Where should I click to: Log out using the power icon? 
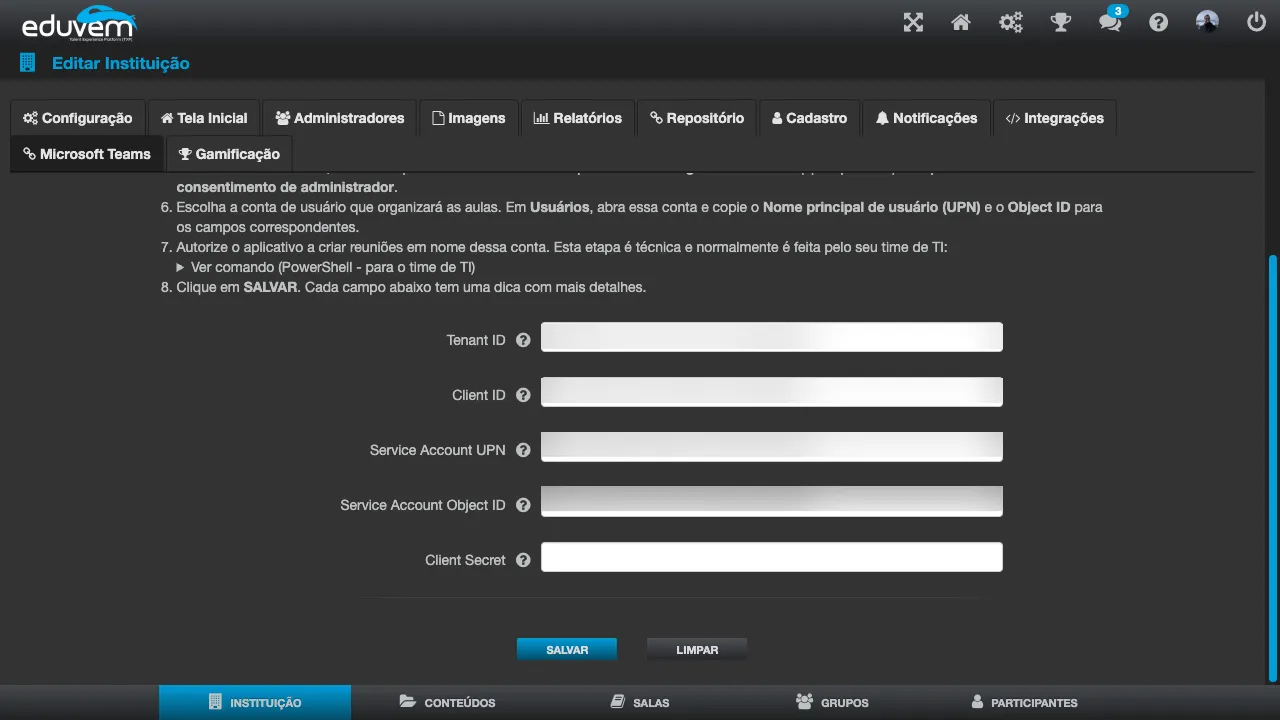coord(1256,22)
